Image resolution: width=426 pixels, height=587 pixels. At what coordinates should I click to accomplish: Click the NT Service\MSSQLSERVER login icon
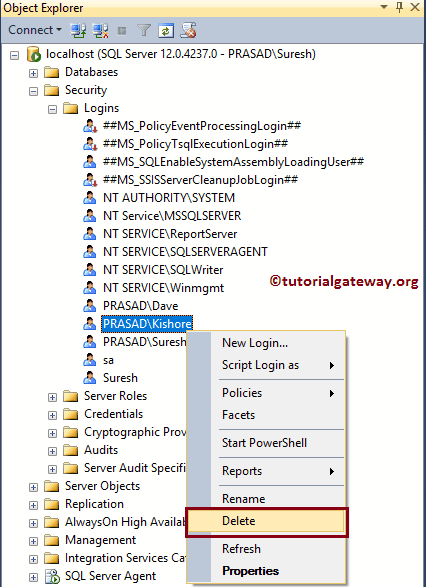pos(89,216)
